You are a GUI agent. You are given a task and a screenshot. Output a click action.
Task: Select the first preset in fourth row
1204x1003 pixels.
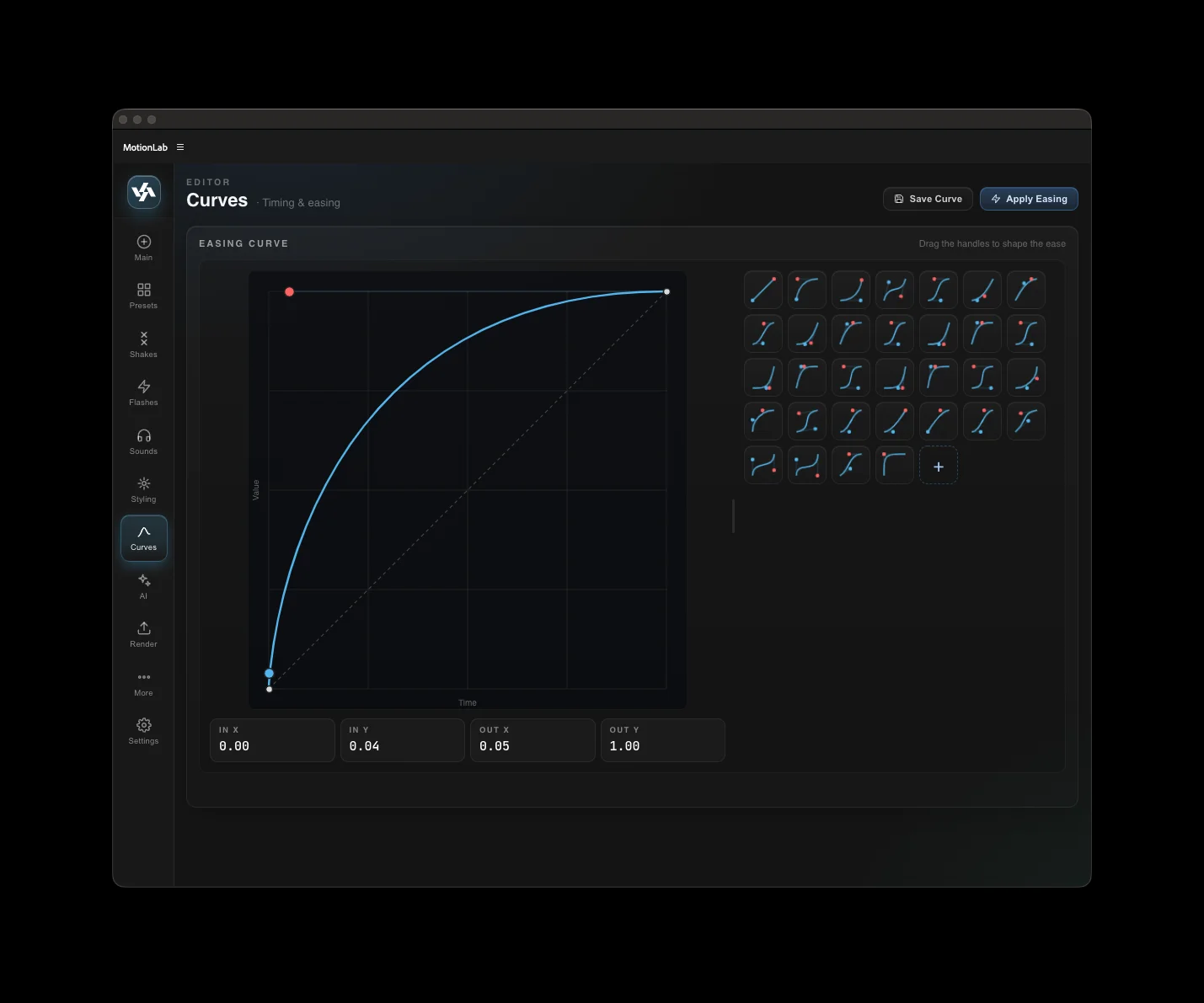click(x=763, y=421)
